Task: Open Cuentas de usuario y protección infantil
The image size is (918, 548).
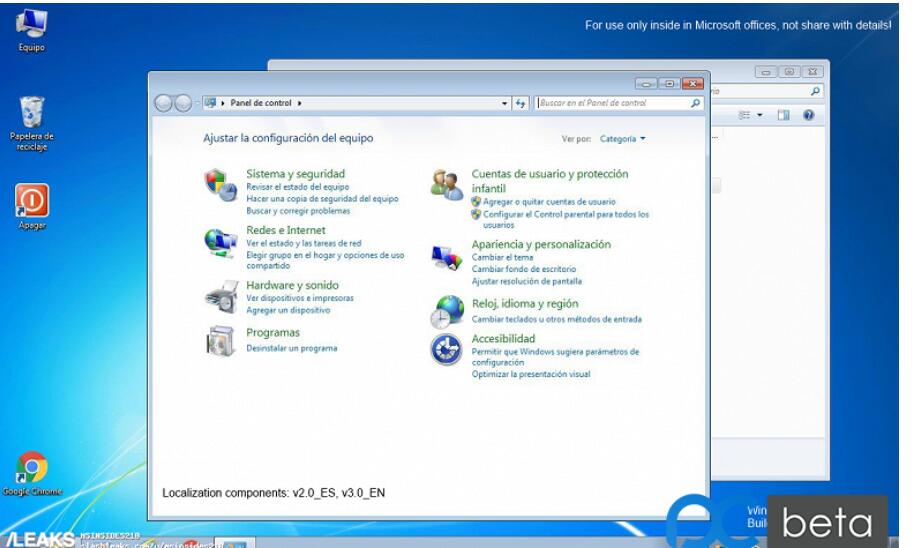Action: [550, 181]
